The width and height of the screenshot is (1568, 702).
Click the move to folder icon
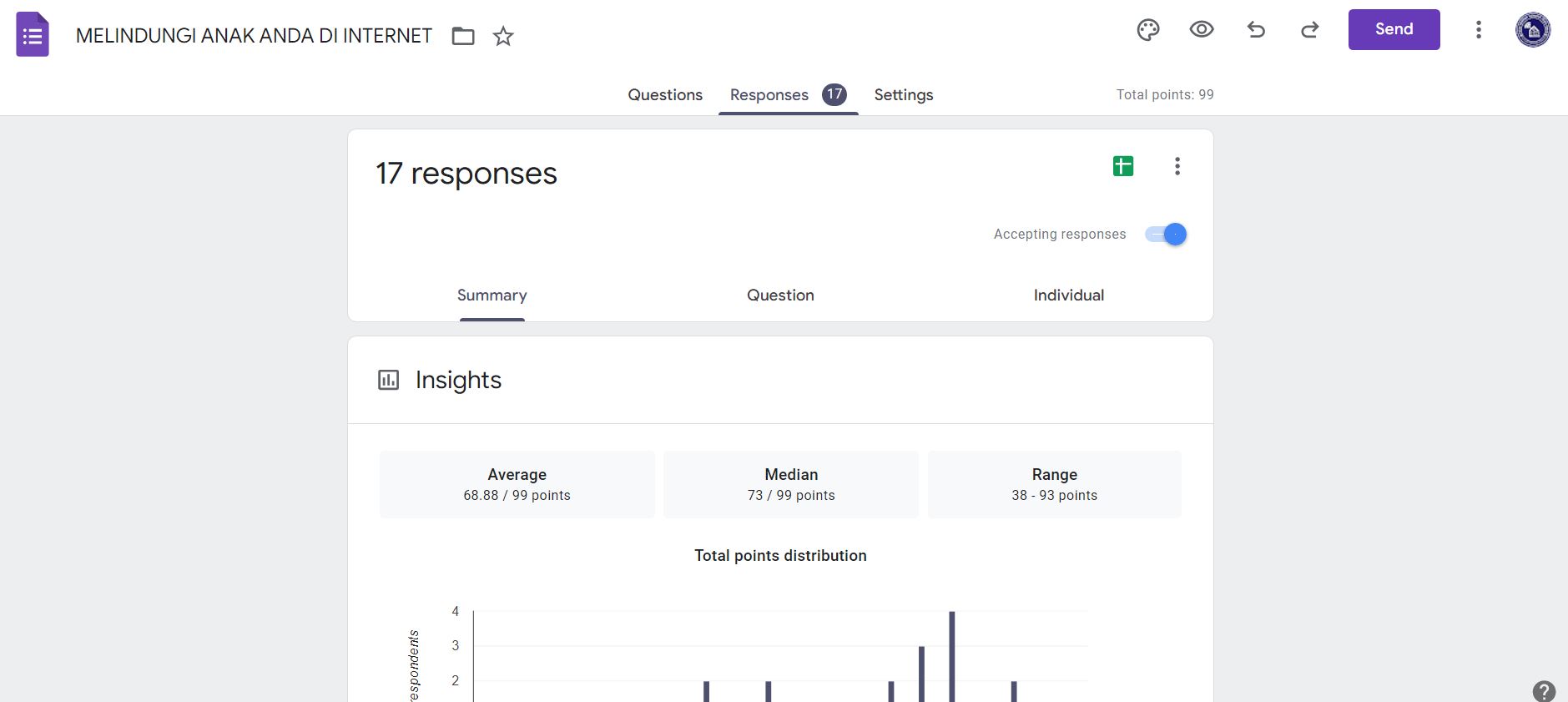tap(463, 36)
